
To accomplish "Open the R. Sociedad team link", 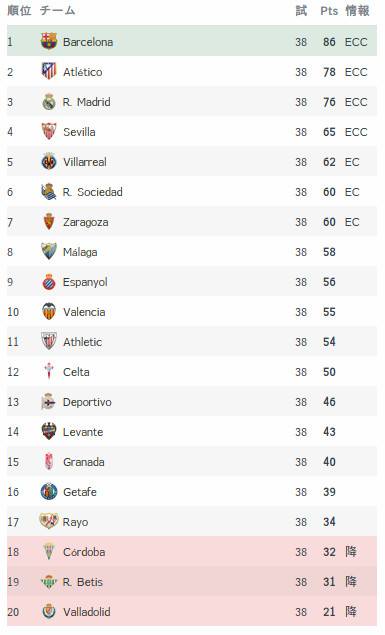I will [x=93, y=192].
